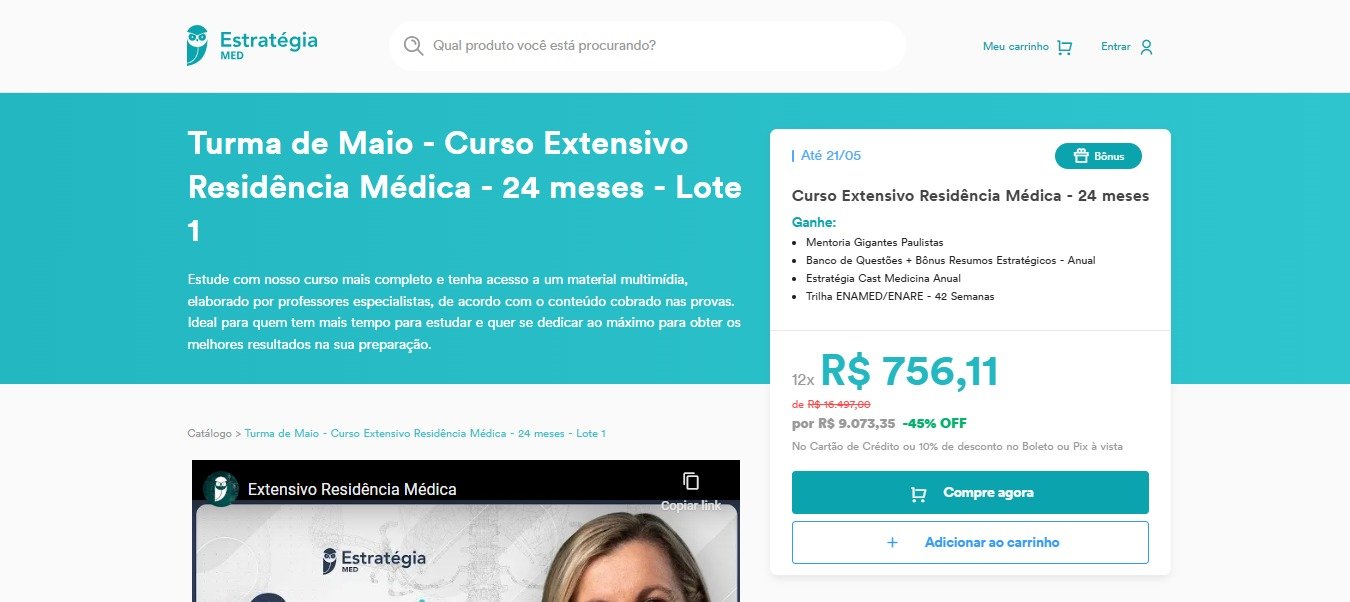Click the Estratégia wordmark in the header
Image resolution: width=1350 pixels, height=602 pixels.
268,41
